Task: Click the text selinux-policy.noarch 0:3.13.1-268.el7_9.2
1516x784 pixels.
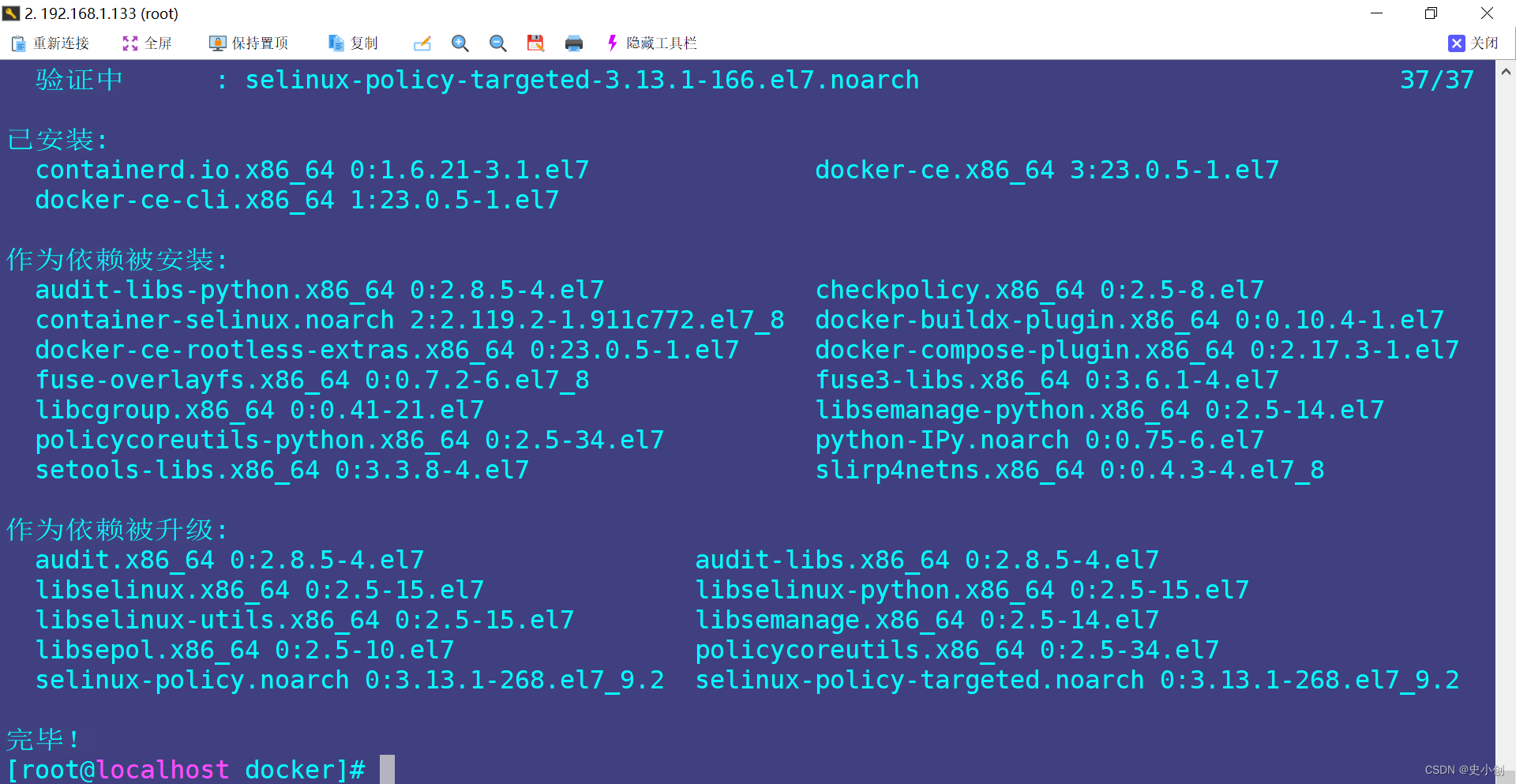Action: (x=350, y=680)
